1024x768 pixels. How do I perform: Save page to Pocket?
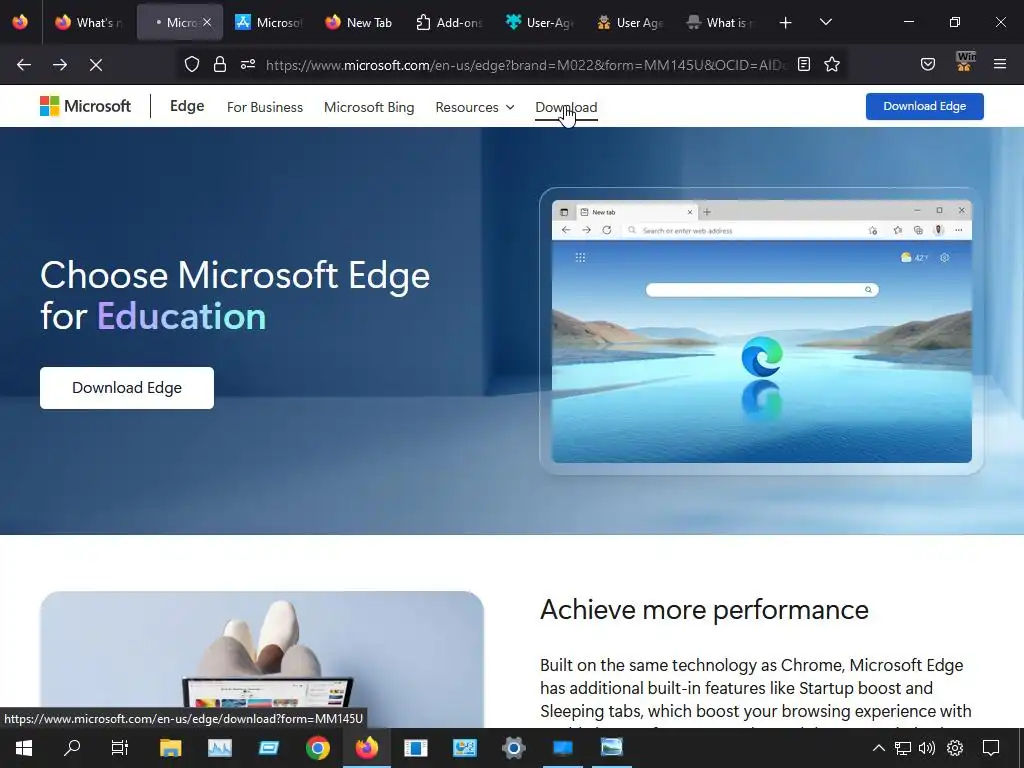[x=928, y=64]
